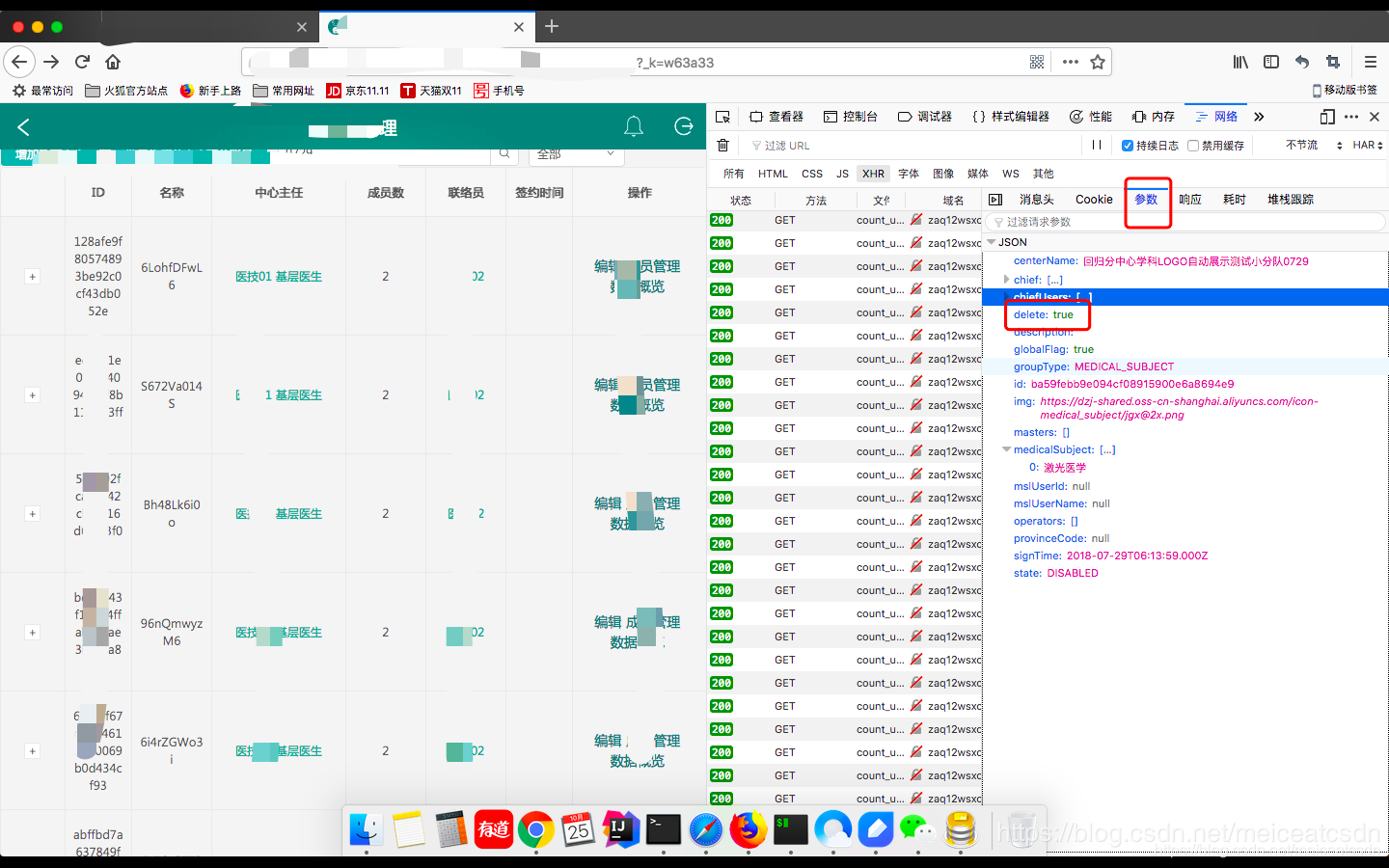1389x868 pixels.
Task: Activate the element picker in devtools
Action: tap(722, 117)
